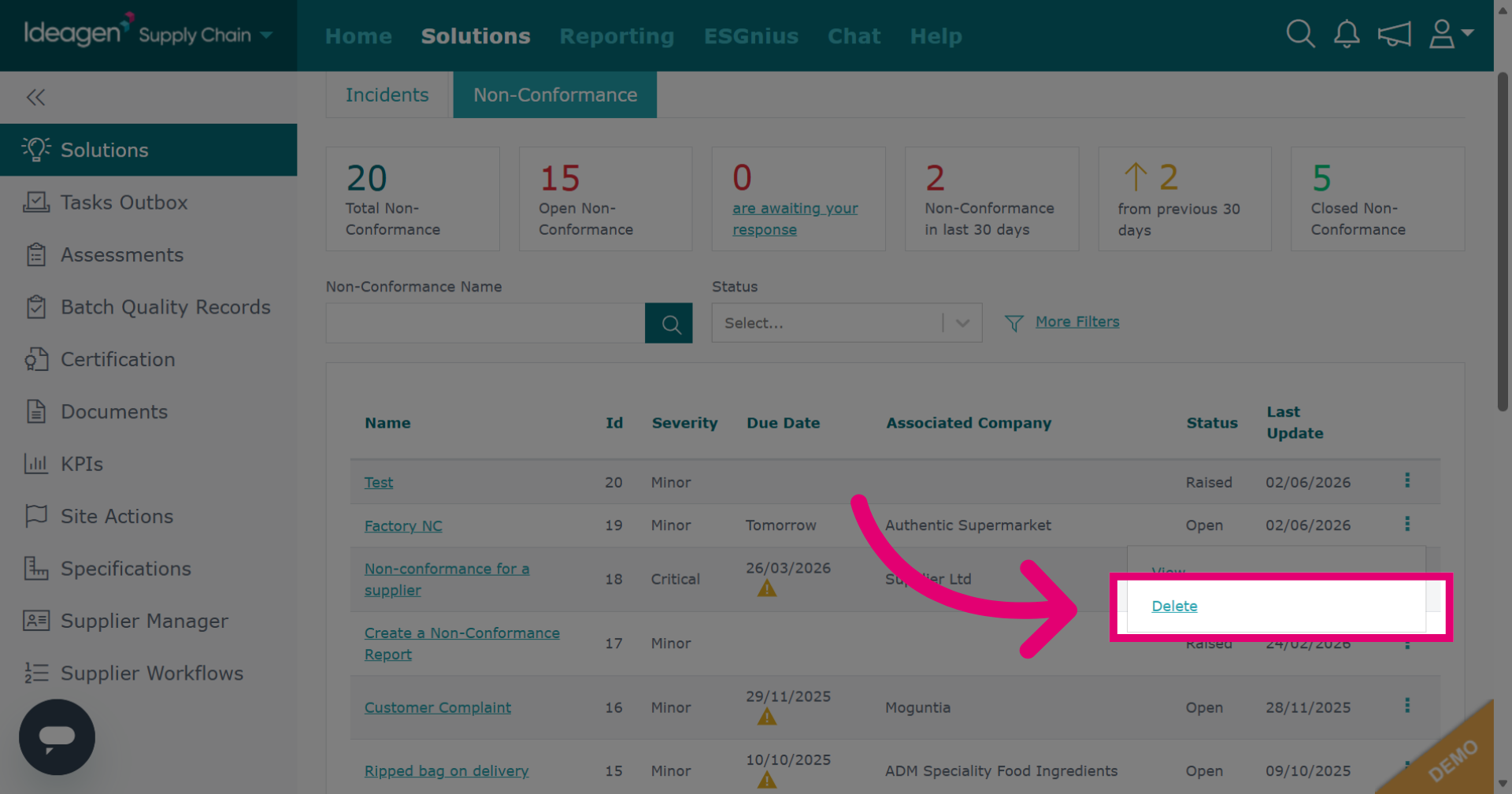
Task: Click overdue warning icon under 26/03/2026
Action: coord(767,588)
